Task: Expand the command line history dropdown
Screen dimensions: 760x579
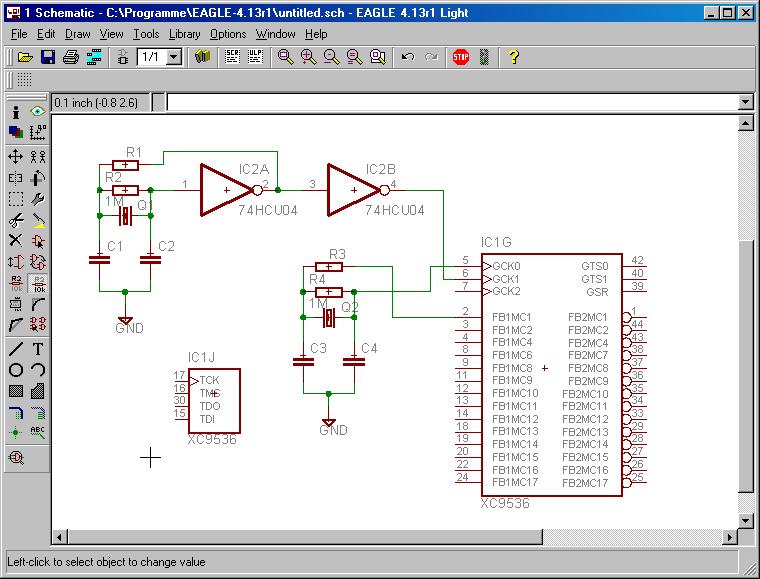Action: [745, 102]
